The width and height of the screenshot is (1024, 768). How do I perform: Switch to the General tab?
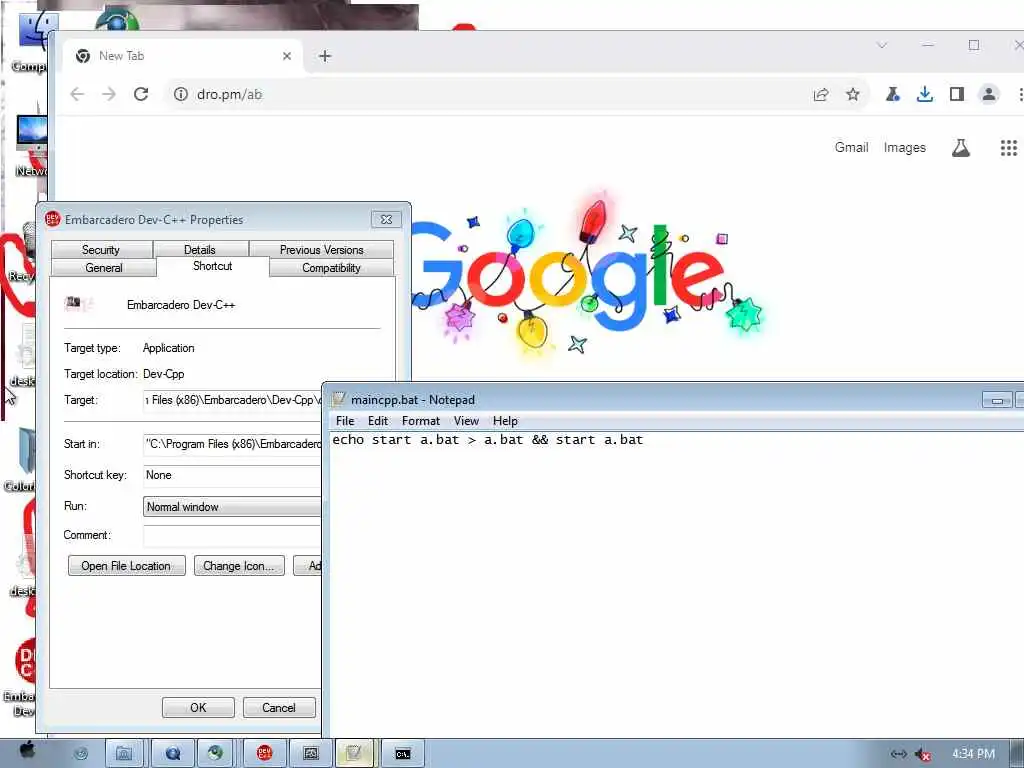[x=104, y=268]
